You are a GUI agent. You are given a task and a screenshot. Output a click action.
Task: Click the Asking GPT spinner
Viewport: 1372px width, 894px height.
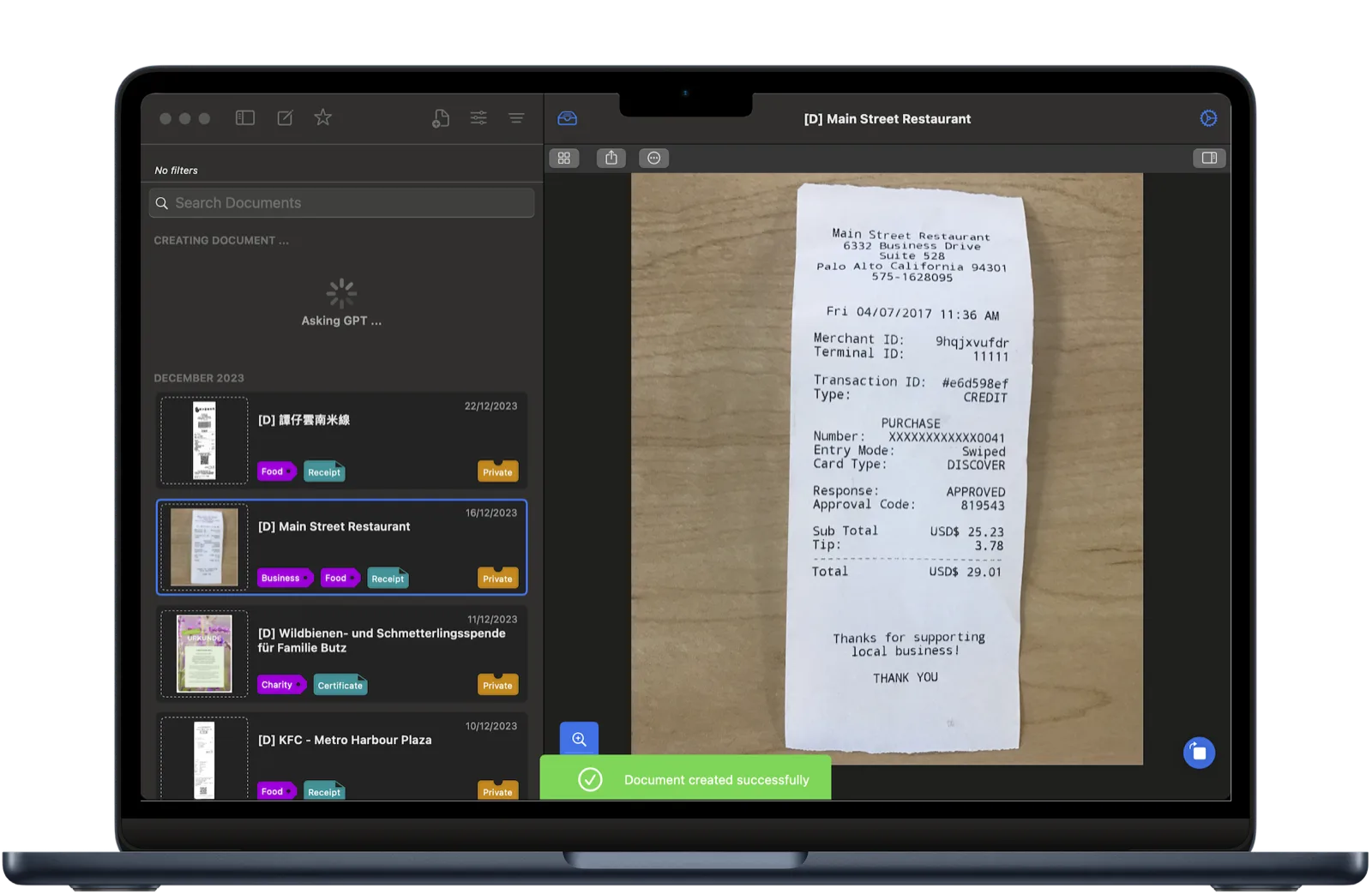pos(341,293)
